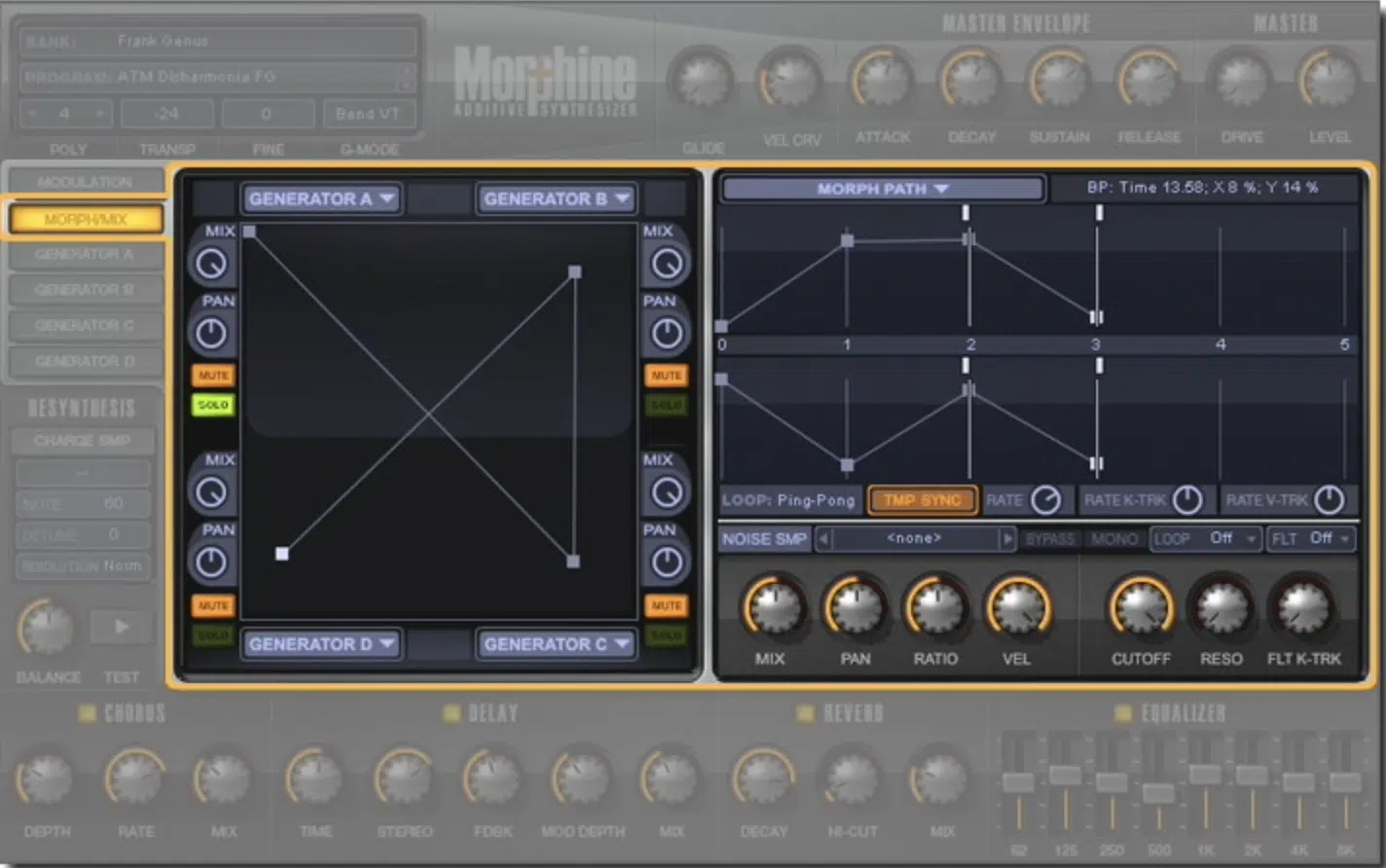Open the noise LOOP Off dropdown
This screenshot has height=868, width=1386.
1205,538
